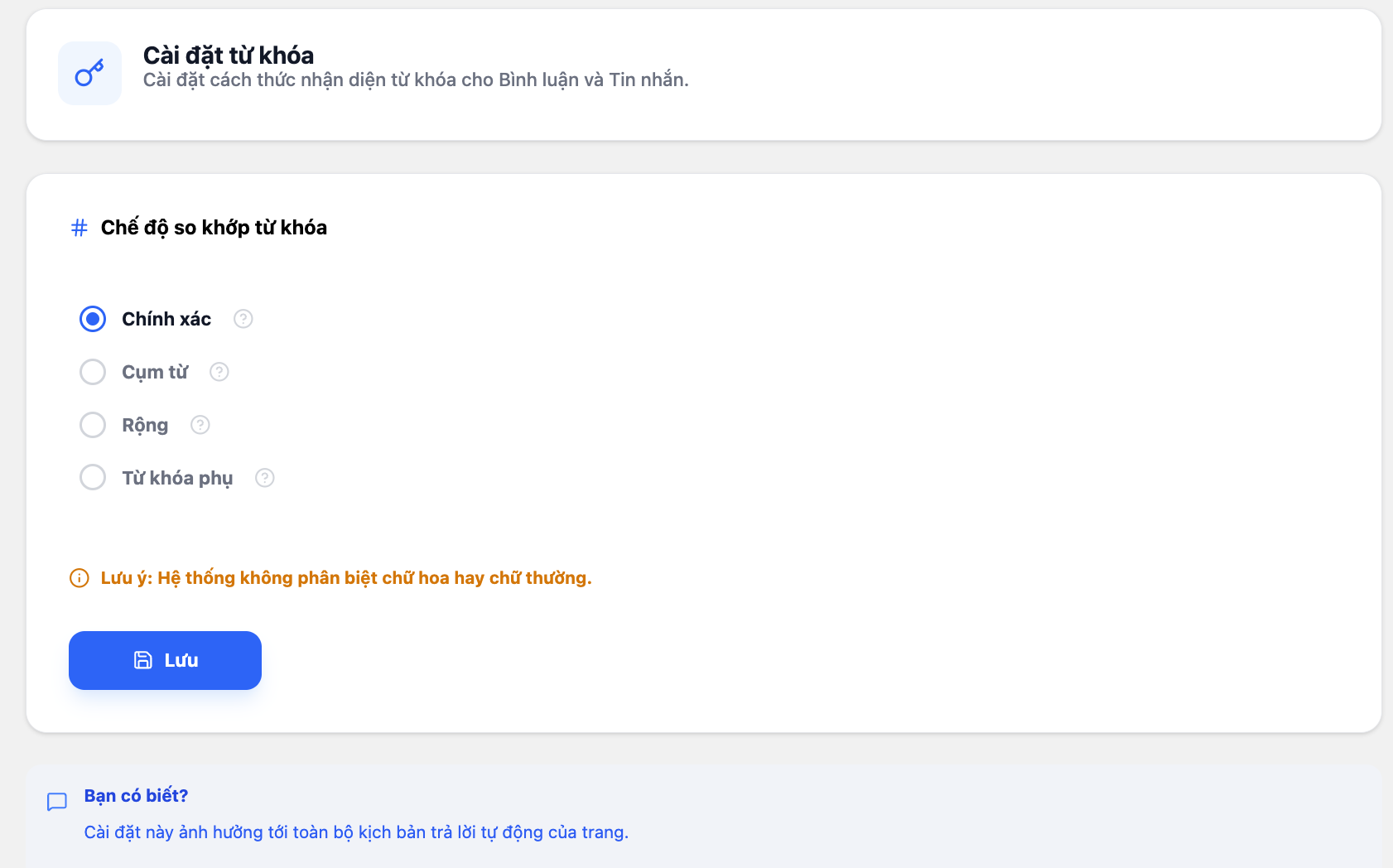Viewport: 1393px width, 868px height.
Task: Click the hash icon beside Chế độ so khớp
Action: point(80,228)
